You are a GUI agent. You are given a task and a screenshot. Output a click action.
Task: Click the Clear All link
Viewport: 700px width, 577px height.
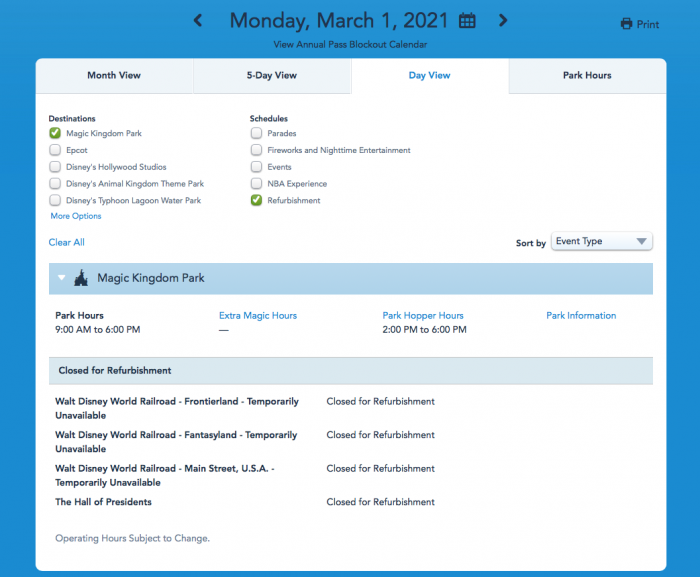[67, 242]
